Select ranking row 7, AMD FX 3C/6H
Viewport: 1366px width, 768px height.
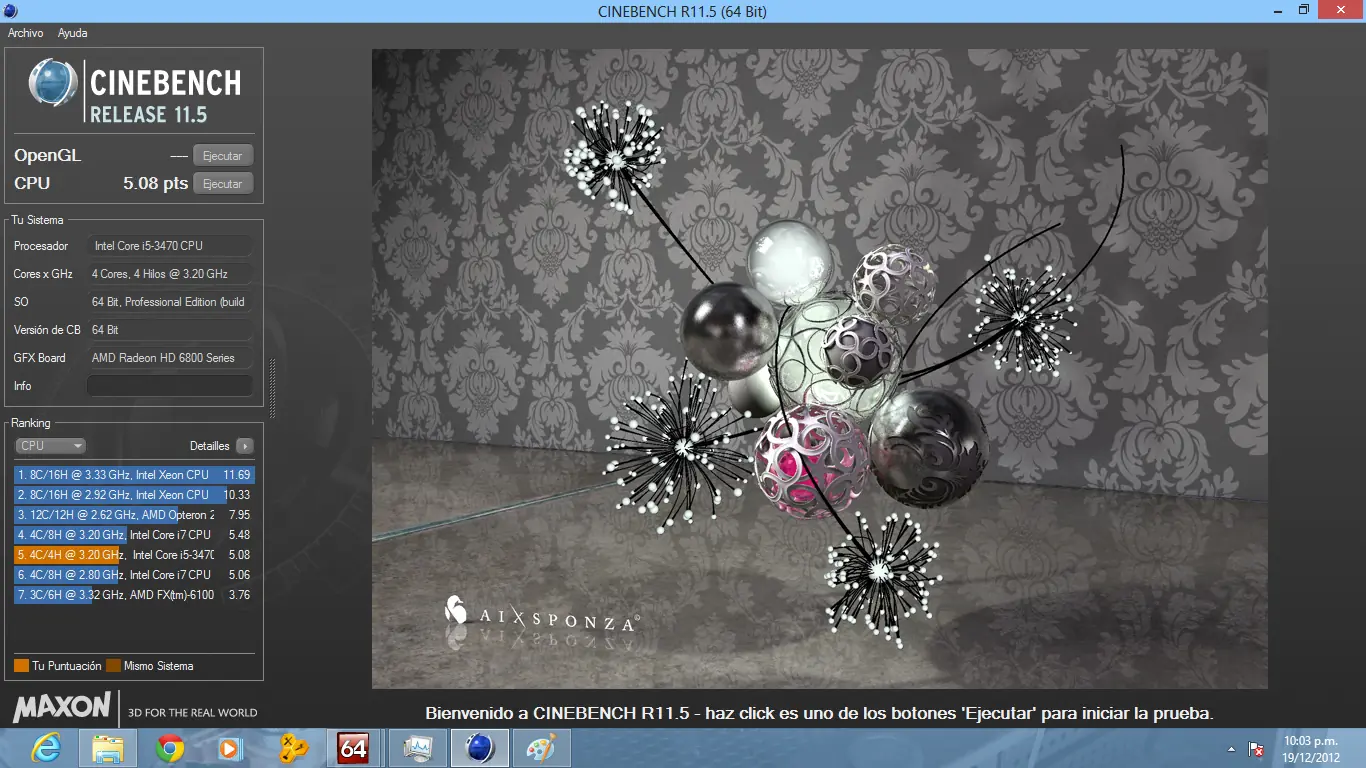(134, 595)
